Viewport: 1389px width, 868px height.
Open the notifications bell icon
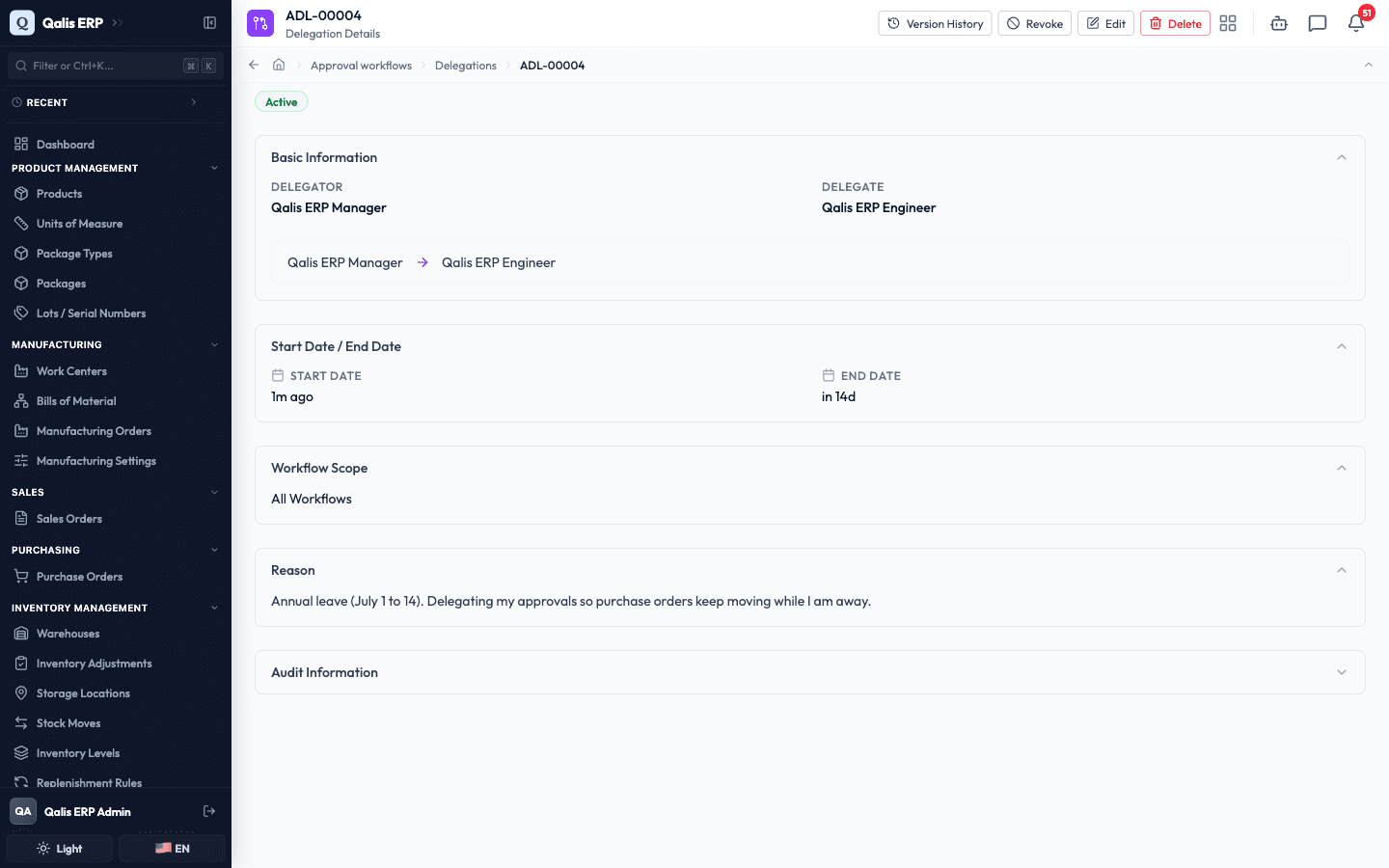coord(1356,23)
